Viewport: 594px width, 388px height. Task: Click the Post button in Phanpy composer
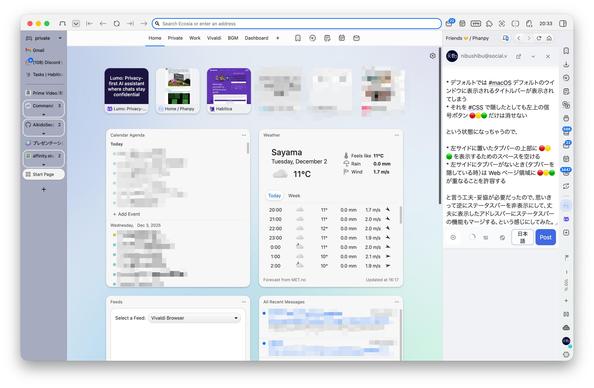[546, 238]
